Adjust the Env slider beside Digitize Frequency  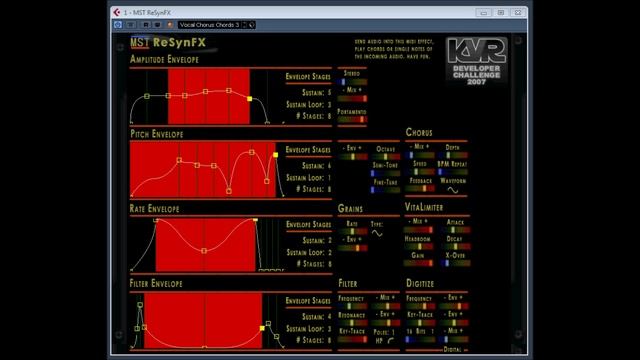tap(454, 306)
